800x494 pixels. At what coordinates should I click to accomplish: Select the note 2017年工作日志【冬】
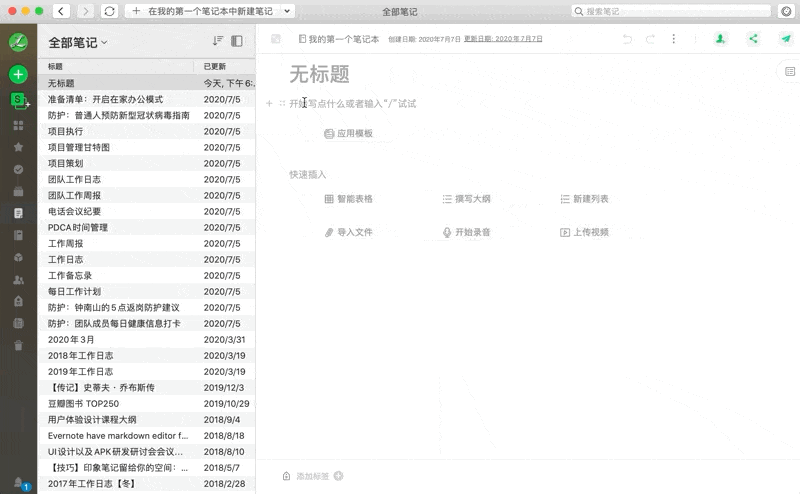146,483
